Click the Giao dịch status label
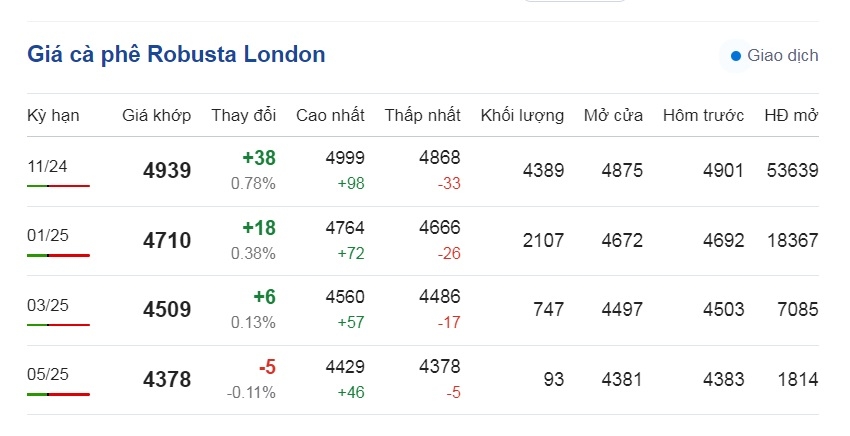850x436 pixels. 783,55
